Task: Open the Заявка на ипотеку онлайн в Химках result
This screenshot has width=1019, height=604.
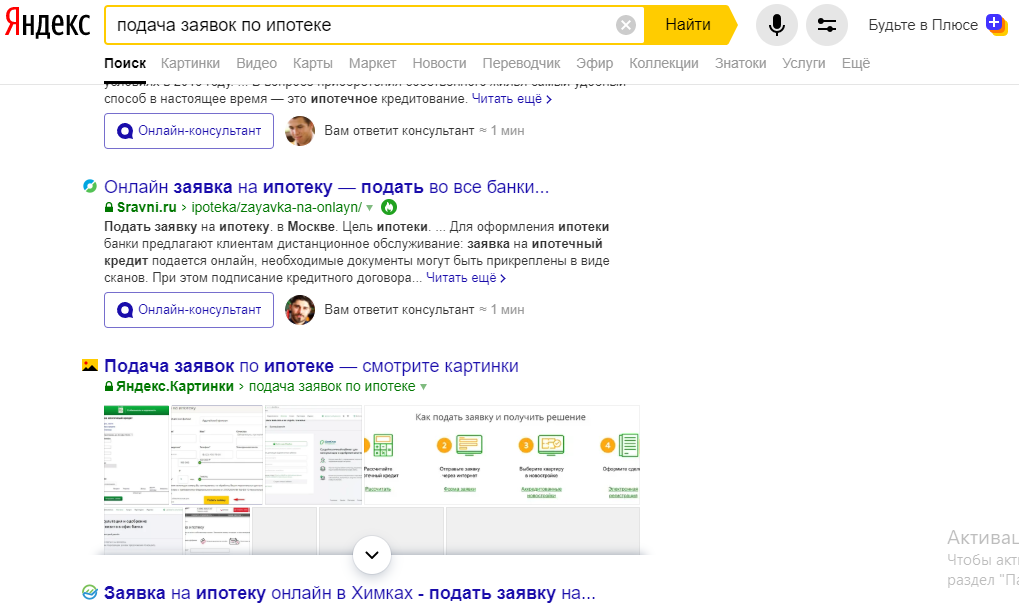Action: pos(350,592)
